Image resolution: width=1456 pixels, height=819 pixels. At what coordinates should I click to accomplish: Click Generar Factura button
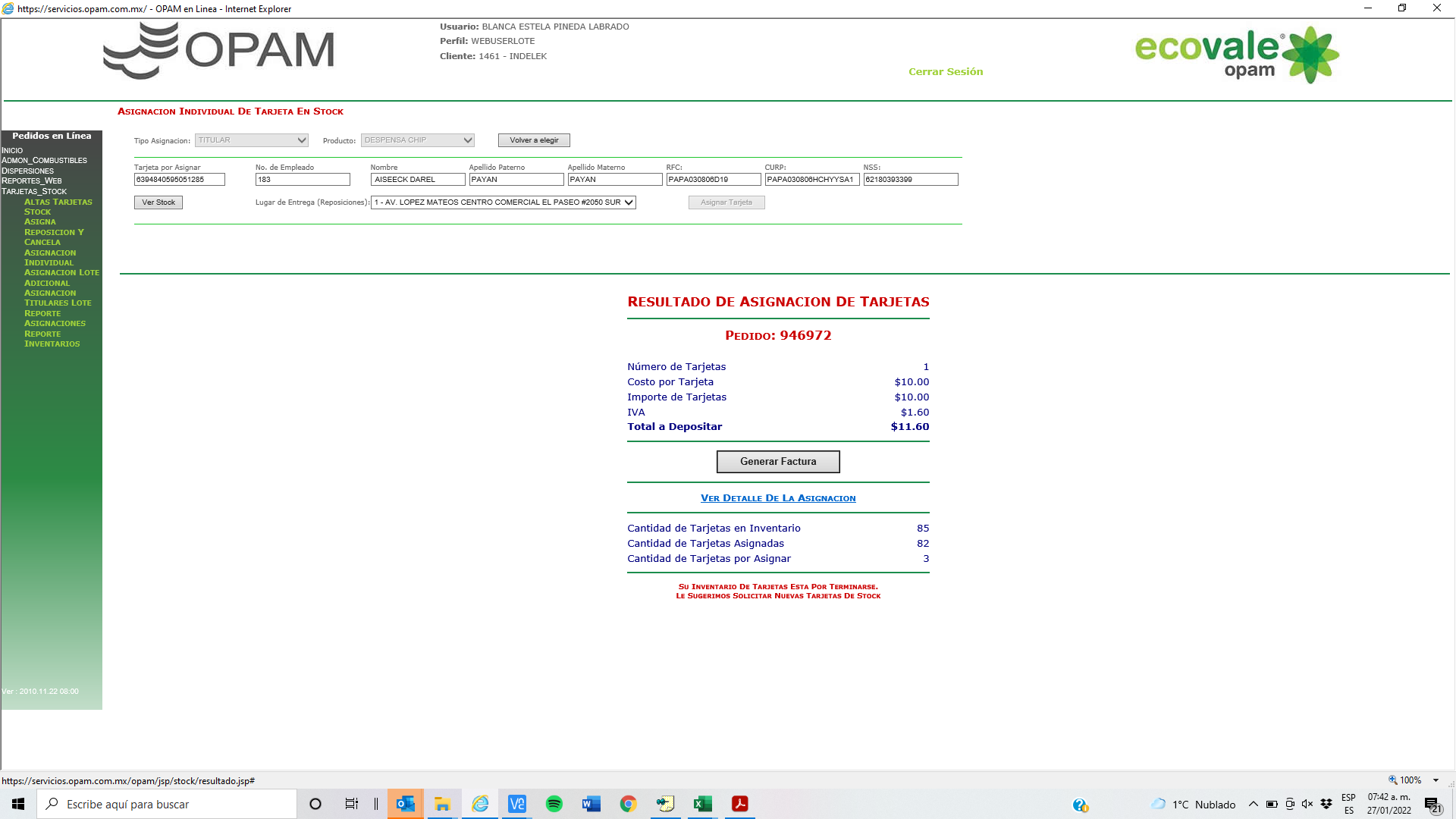(778, 462)
